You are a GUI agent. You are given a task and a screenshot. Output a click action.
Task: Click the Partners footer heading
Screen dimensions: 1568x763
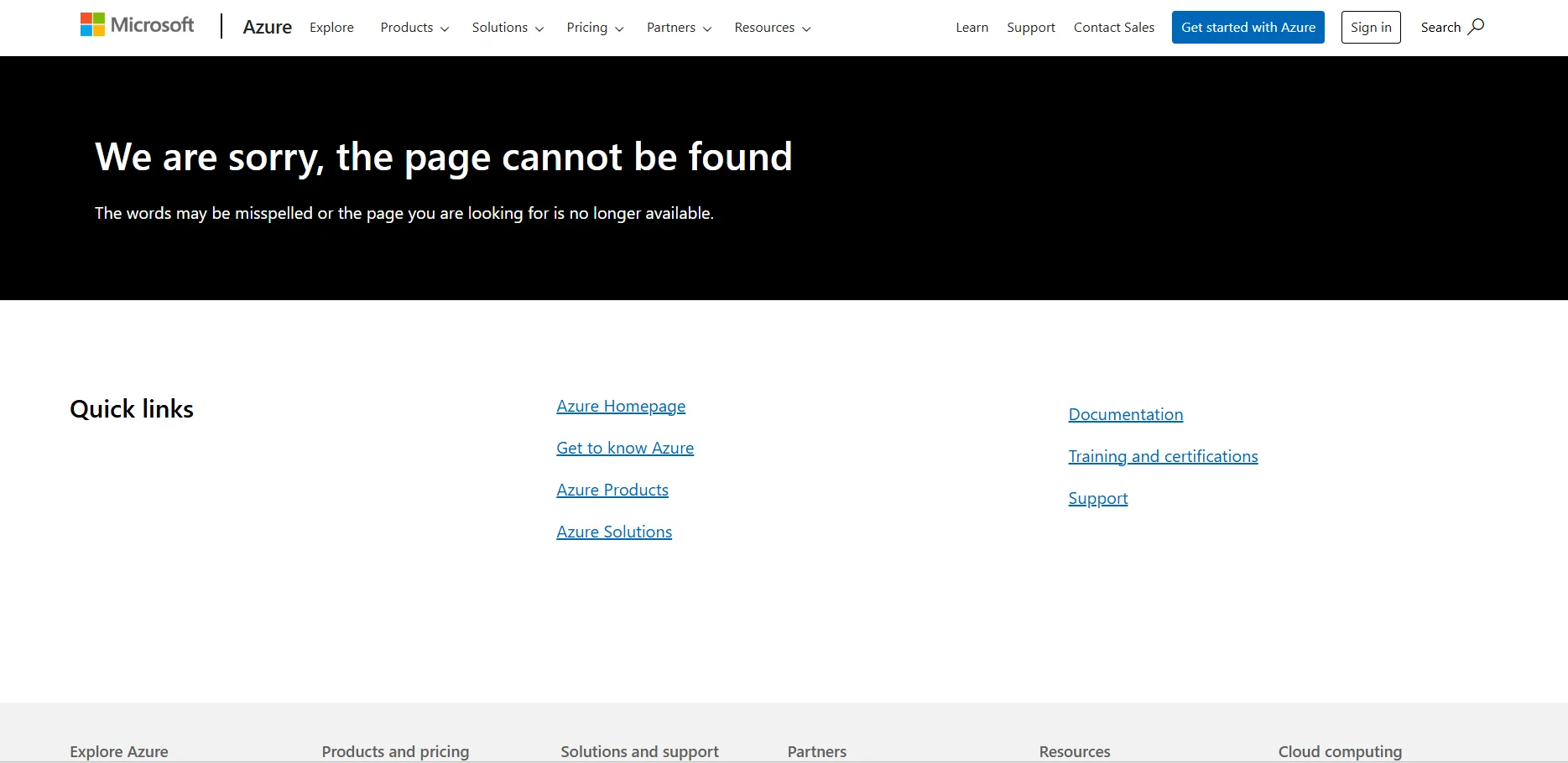pyautogui.click(x=816, y=751)
